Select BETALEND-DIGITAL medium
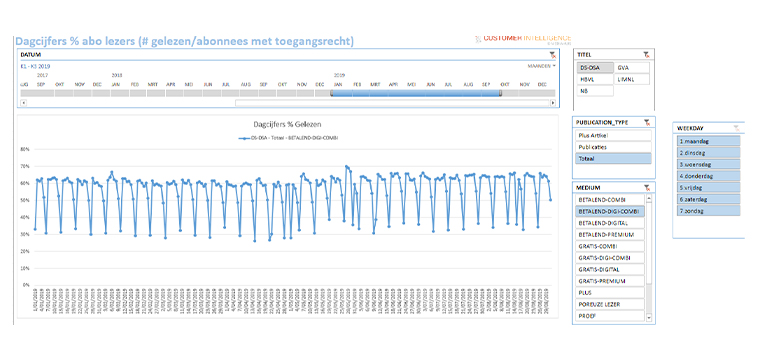The width and height of the screenshot is (760, 360). point(610,223)
